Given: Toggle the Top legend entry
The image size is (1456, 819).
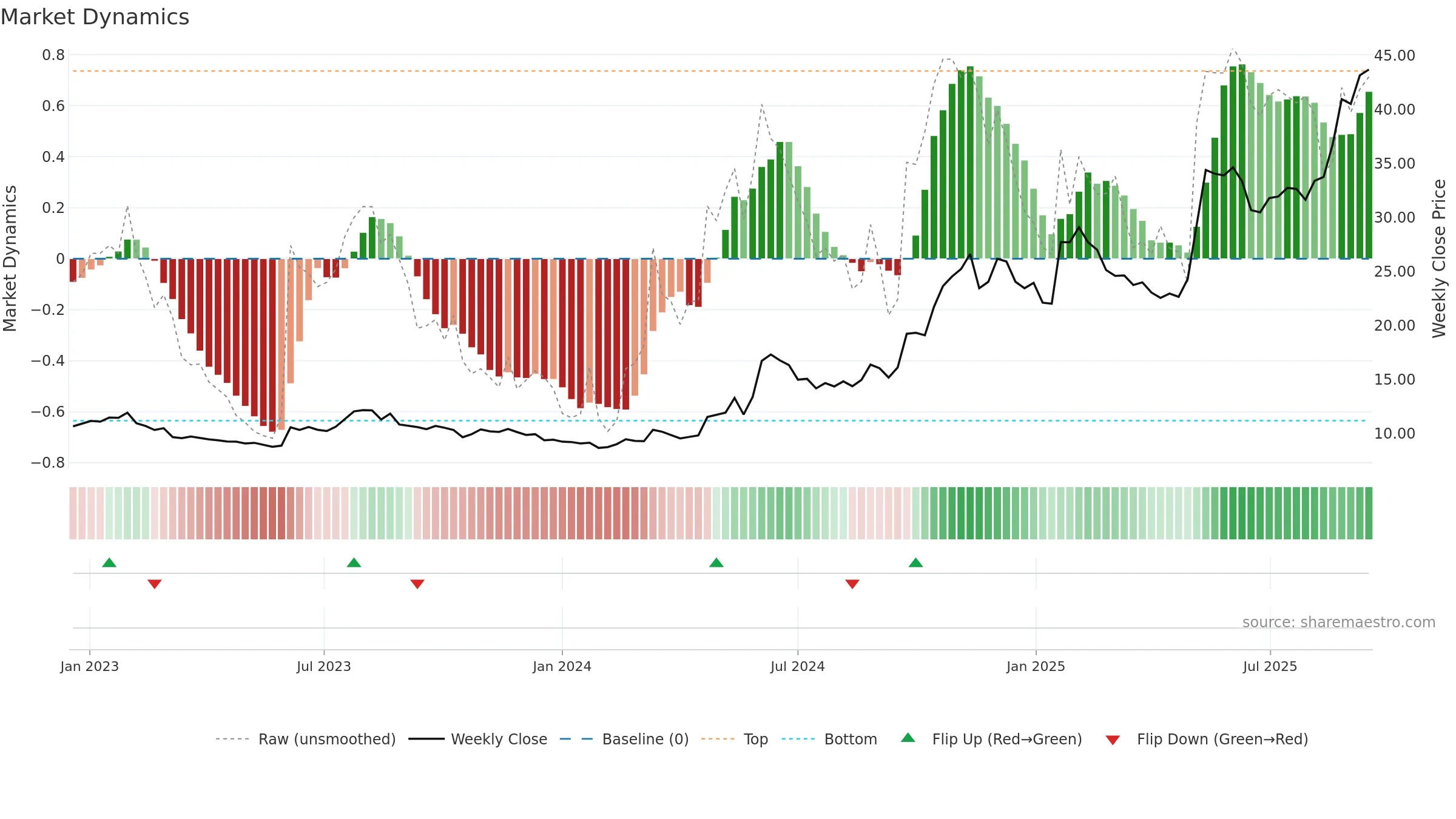Looking at the screenshot, I should 734,739.
